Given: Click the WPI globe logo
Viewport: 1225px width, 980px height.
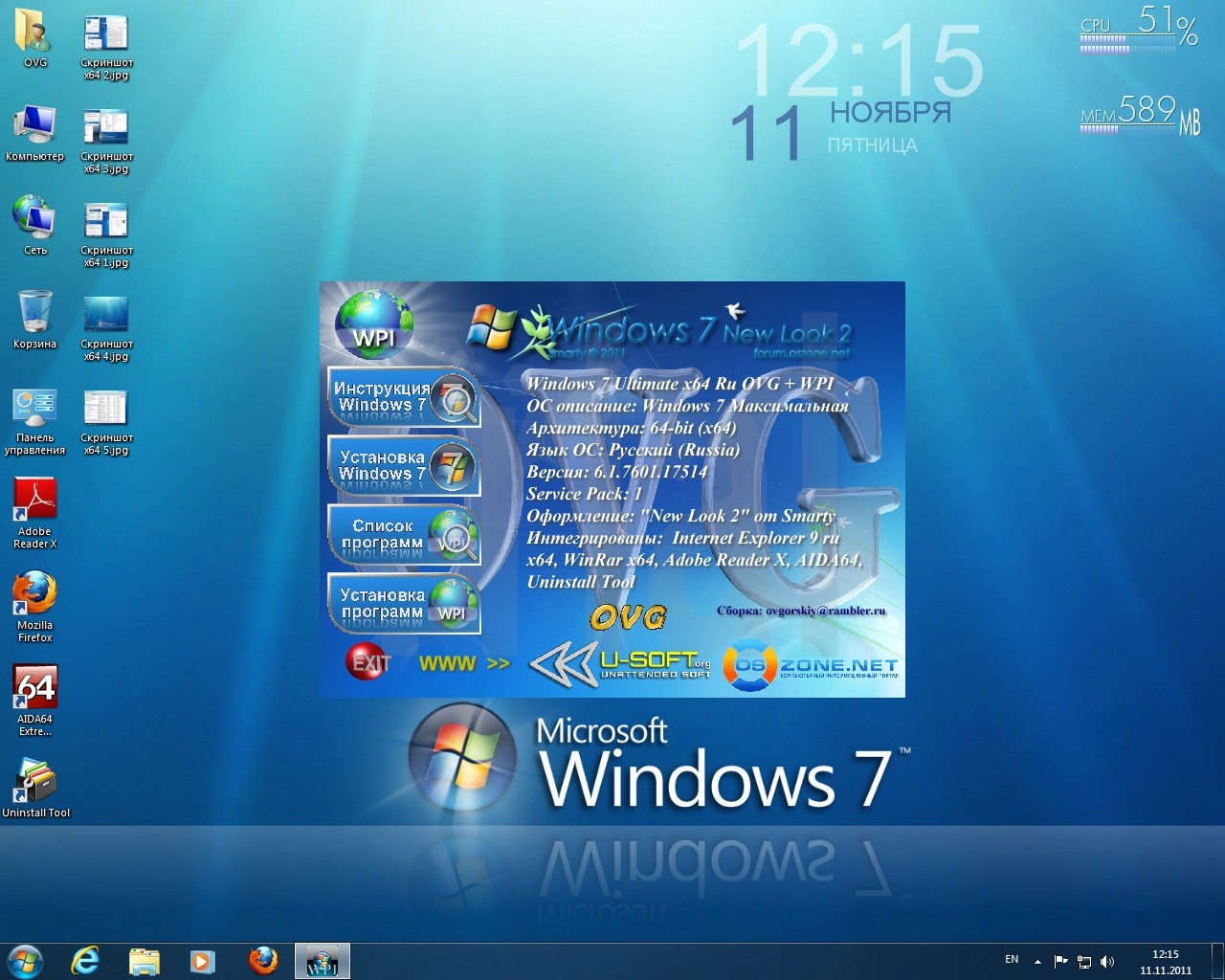Looking at the screenshot, I should pyautogui.click(x=374, y=324).
